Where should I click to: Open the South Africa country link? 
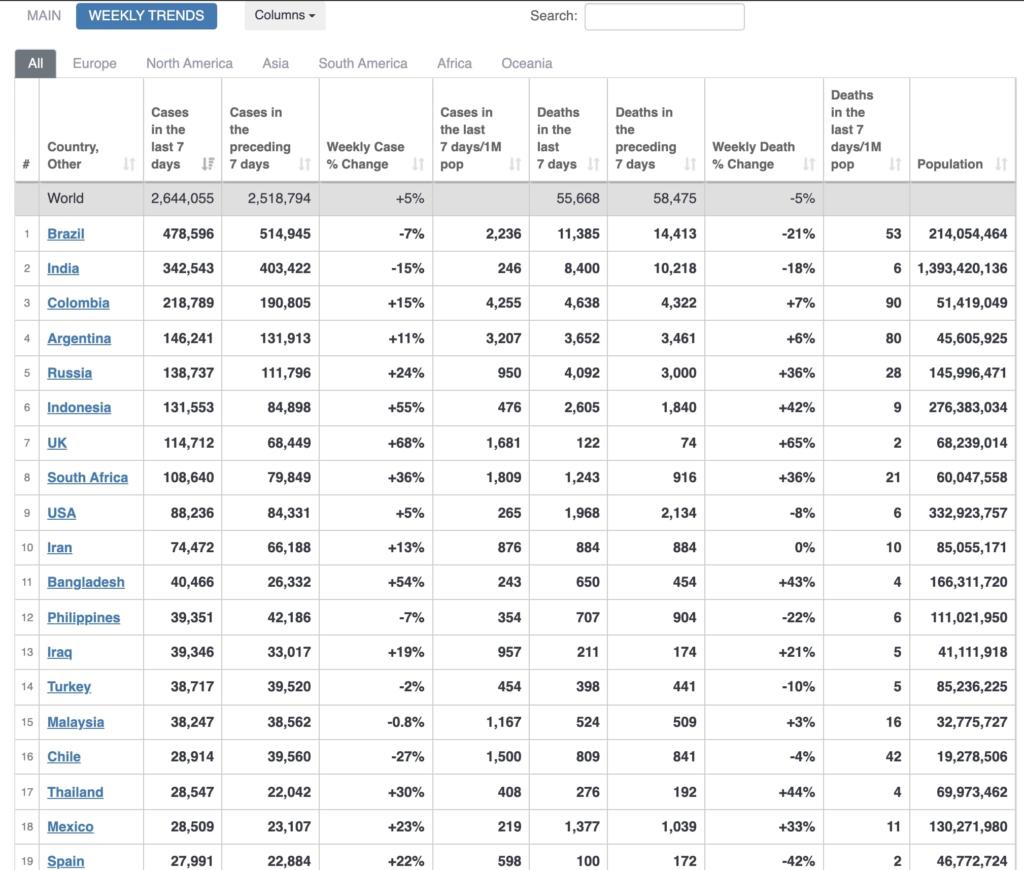click(87, 478)
